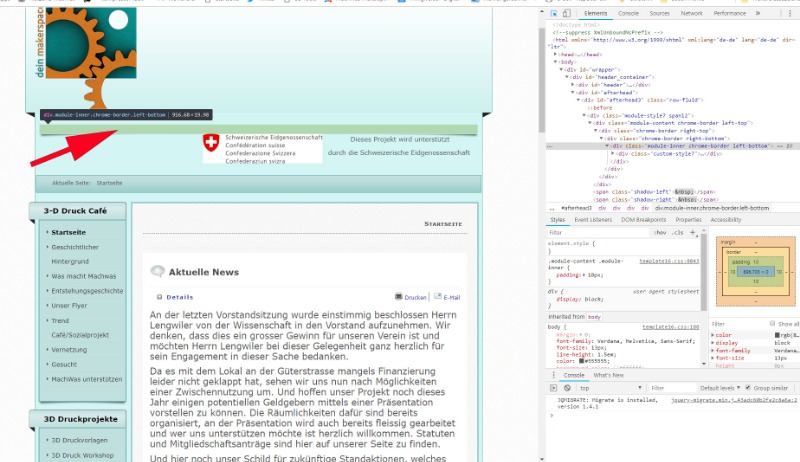Show the console sidebar icon
Screen dimensions: 800x462
point(554,388)
